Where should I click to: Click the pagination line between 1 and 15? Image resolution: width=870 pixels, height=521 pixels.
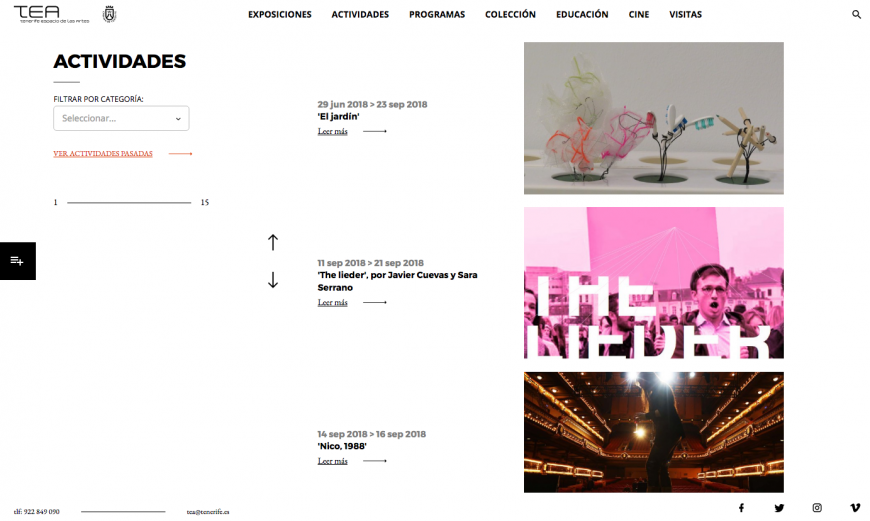(129, 203)
